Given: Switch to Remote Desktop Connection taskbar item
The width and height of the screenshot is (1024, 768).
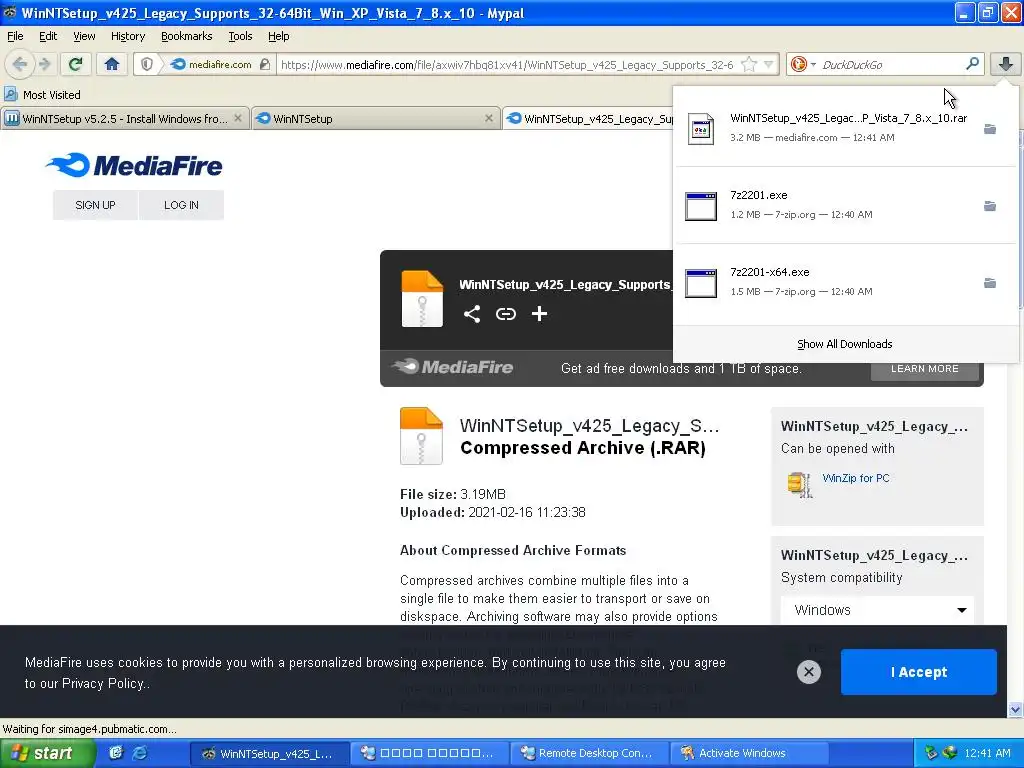Looking at the screenshot, I should 590,753.
